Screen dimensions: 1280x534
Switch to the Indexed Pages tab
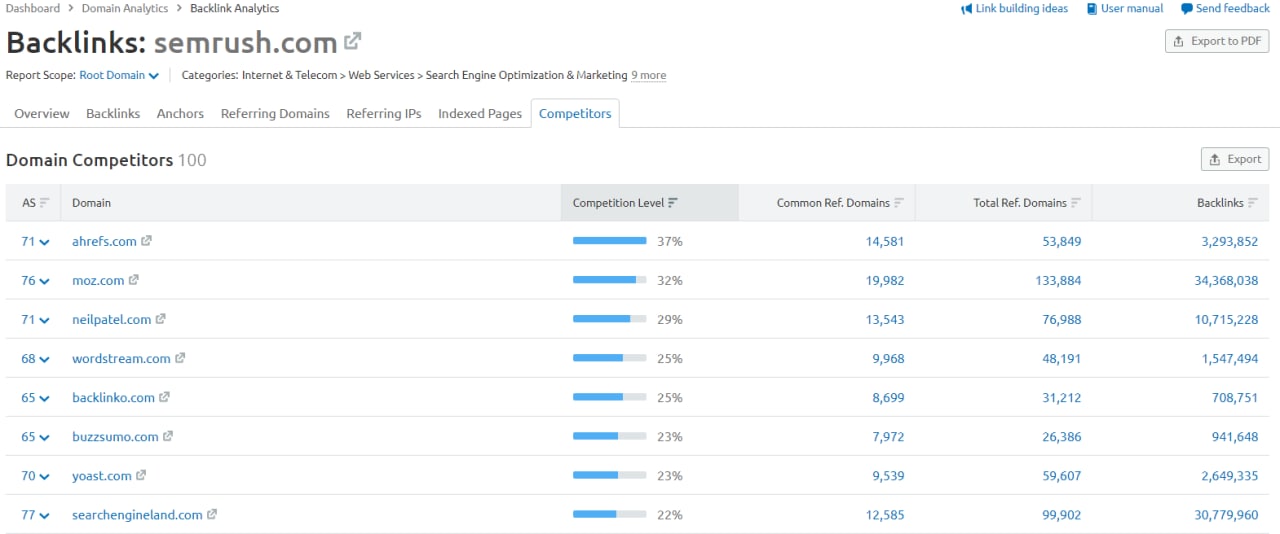click(480, 114)
